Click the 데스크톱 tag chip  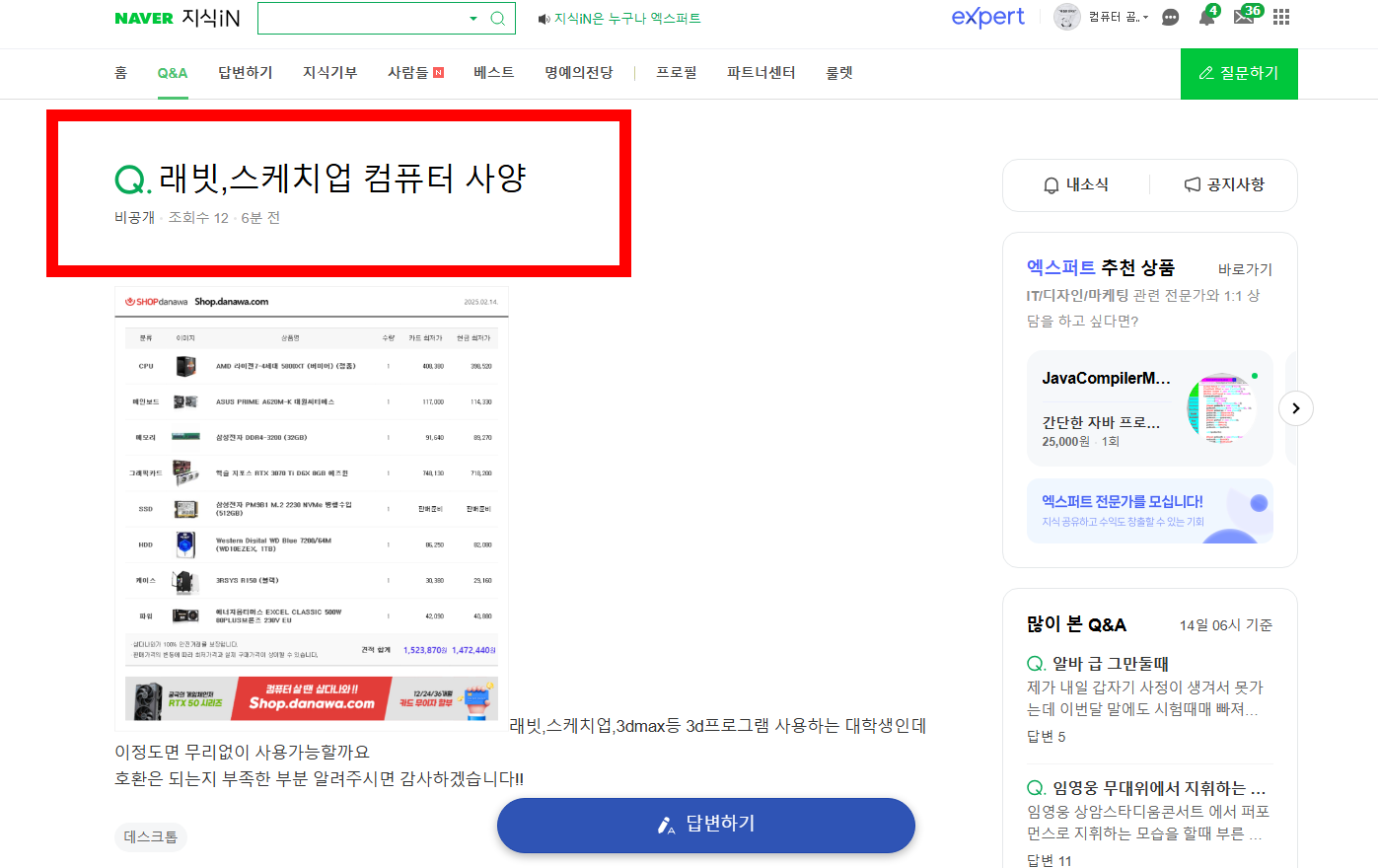(151, 837)
